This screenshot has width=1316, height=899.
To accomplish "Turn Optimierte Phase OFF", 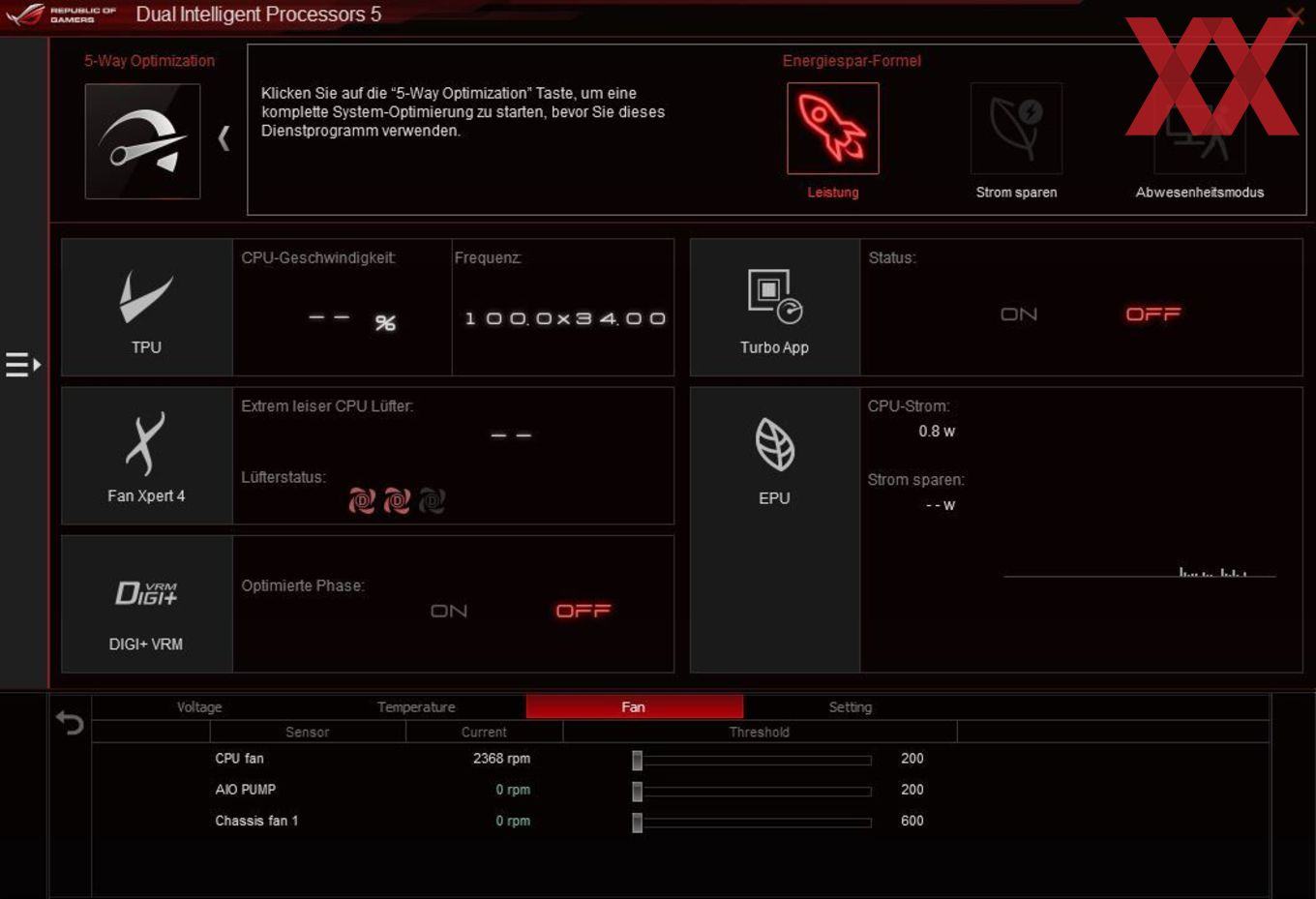I will click(583, 611).
